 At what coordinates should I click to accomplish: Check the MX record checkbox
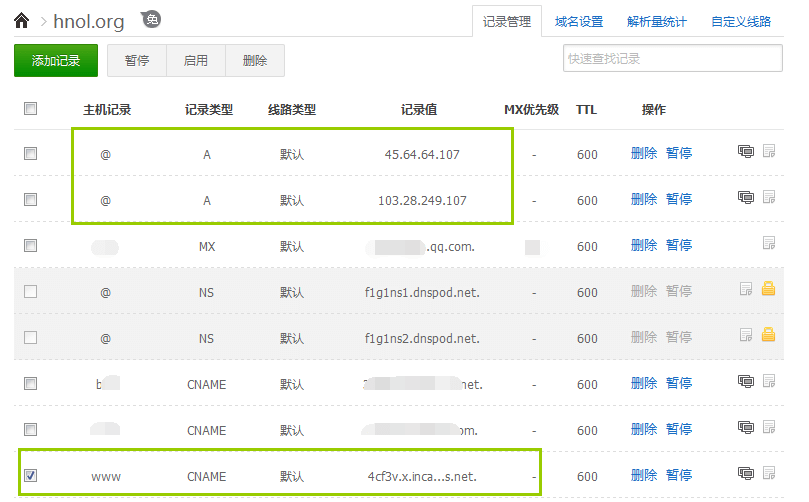click(x=30, y=245)
